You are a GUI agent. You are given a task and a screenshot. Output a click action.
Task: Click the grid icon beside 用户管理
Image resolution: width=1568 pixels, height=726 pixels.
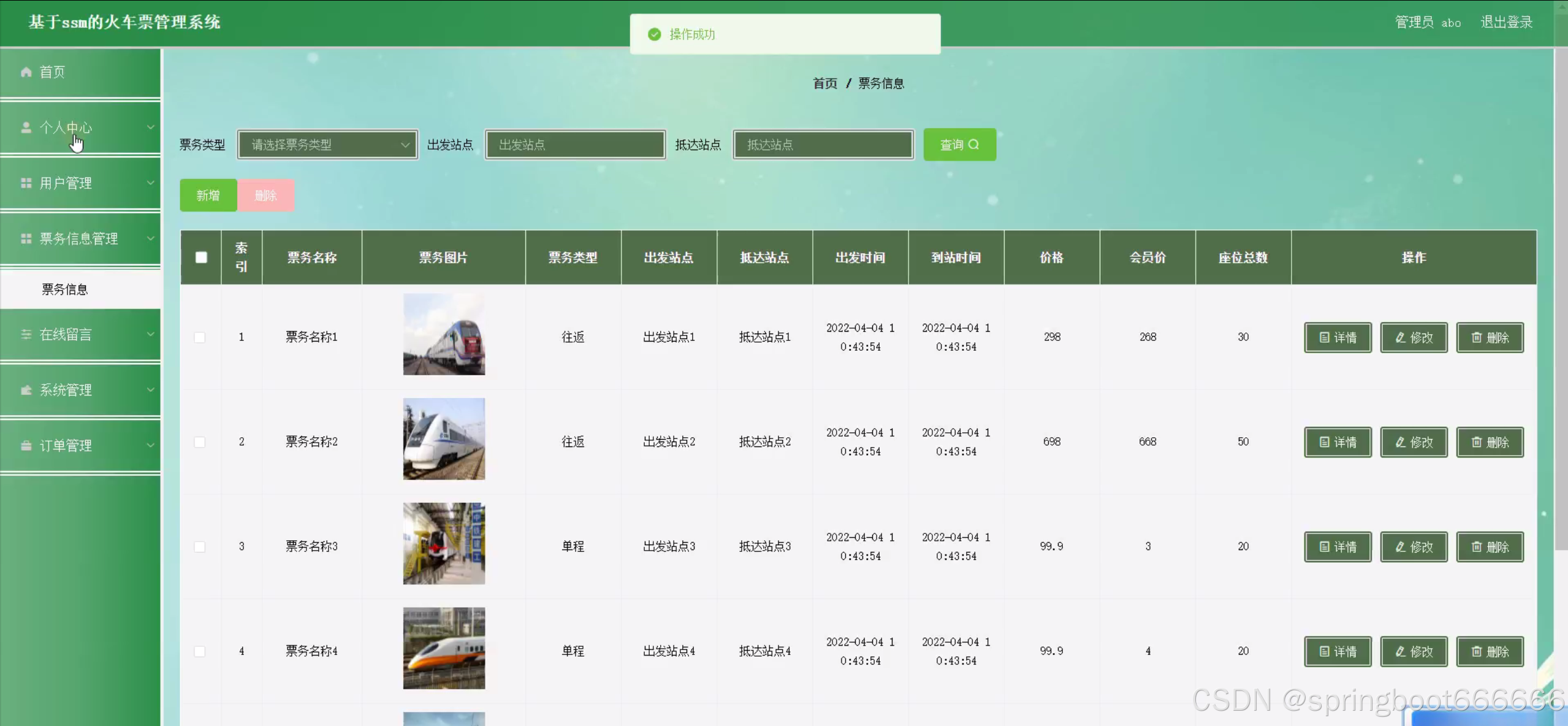[x=26, y=183]
